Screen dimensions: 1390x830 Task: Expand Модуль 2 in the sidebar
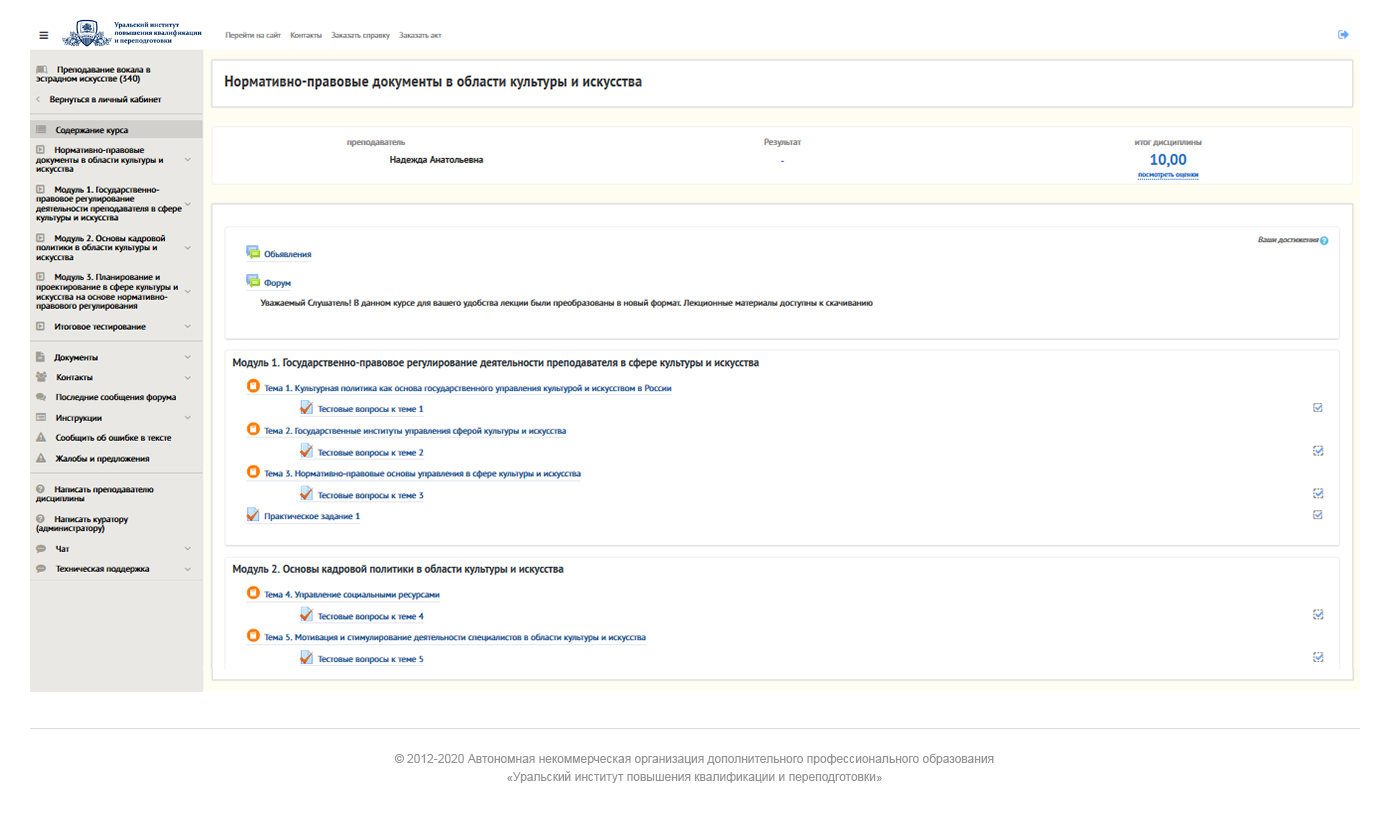tap(187, 247)
